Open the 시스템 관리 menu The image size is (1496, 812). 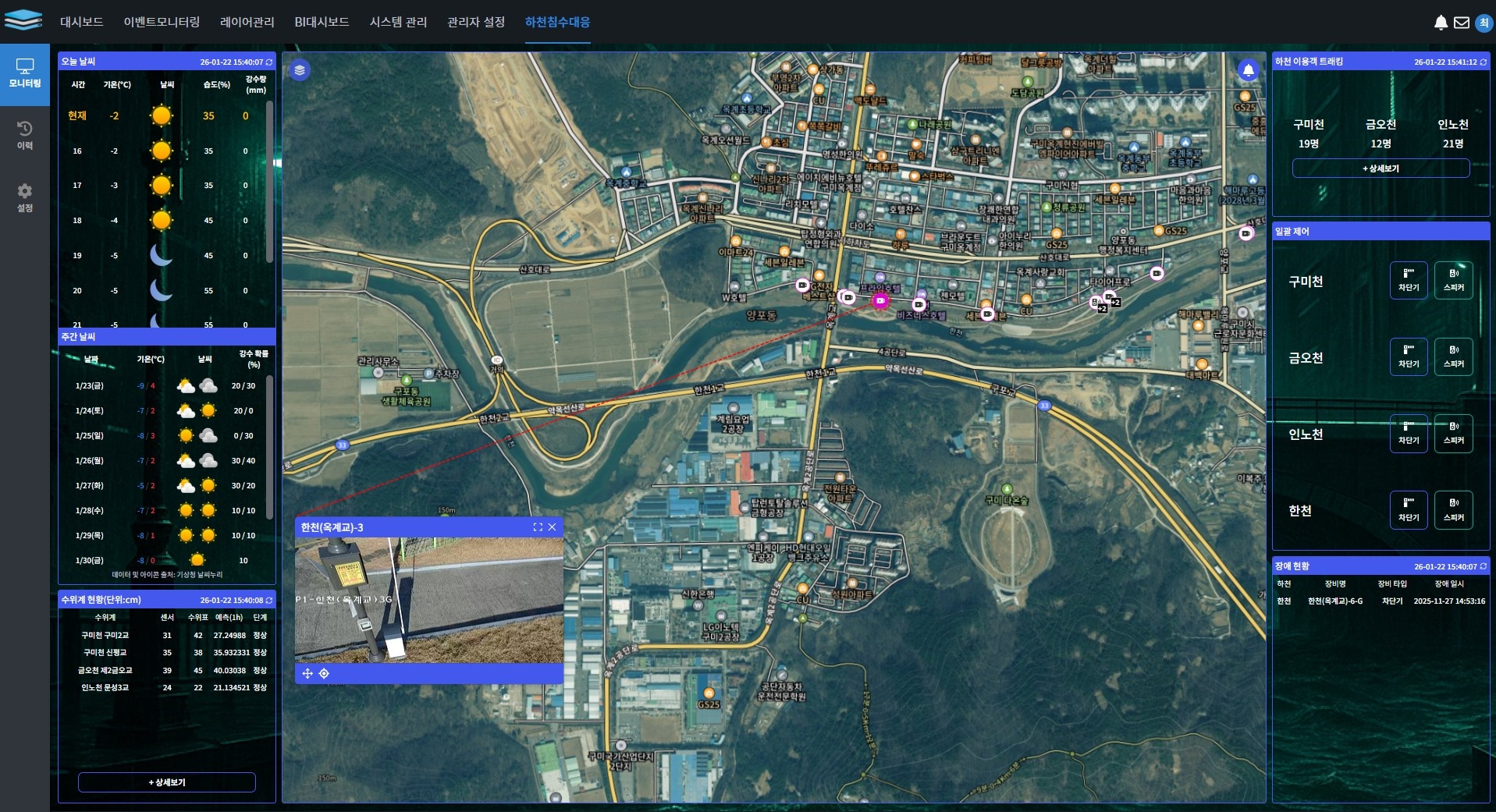click(x=398, y=22)
